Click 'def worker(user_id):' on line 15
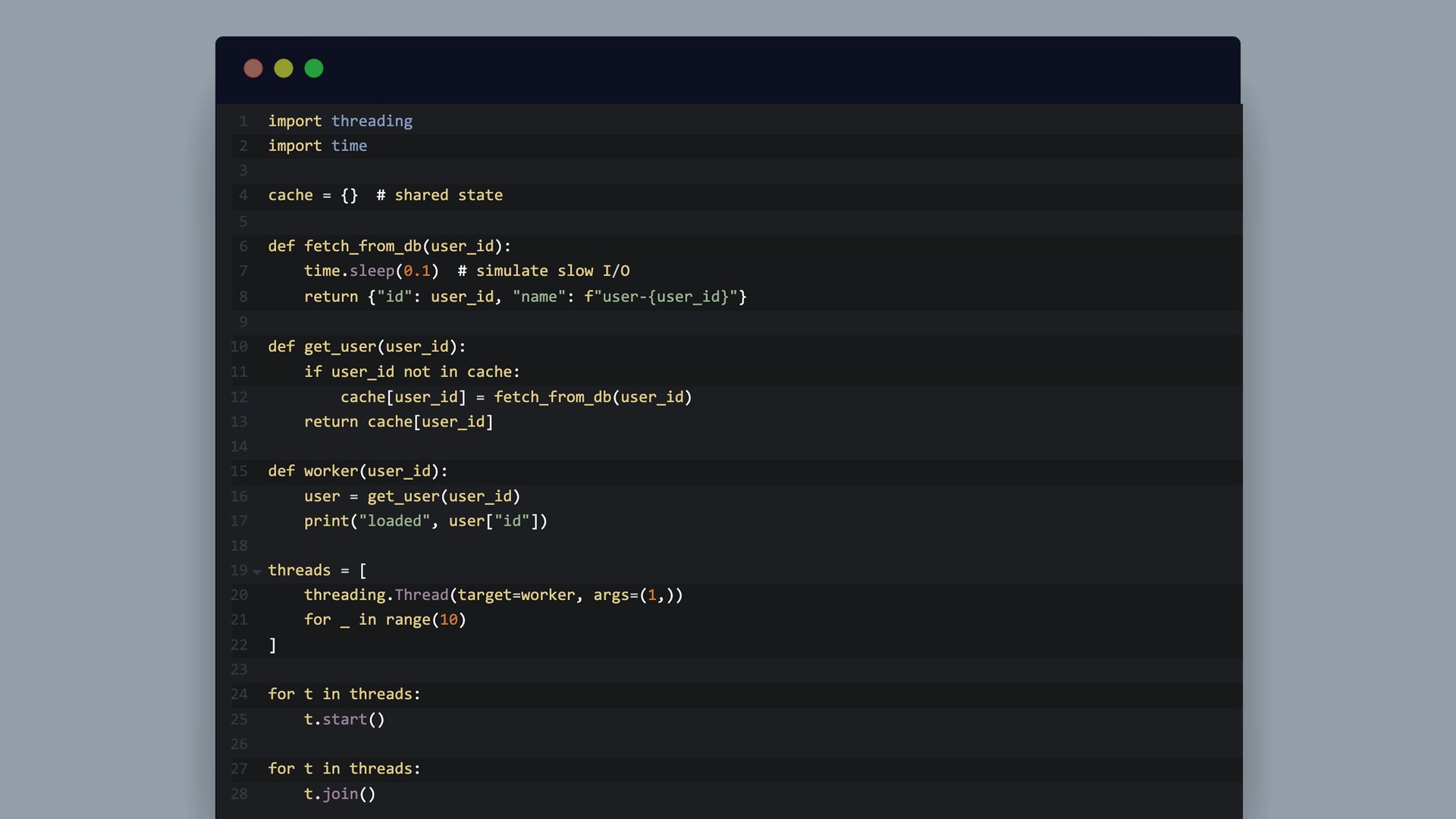 [x=358, y=471]
